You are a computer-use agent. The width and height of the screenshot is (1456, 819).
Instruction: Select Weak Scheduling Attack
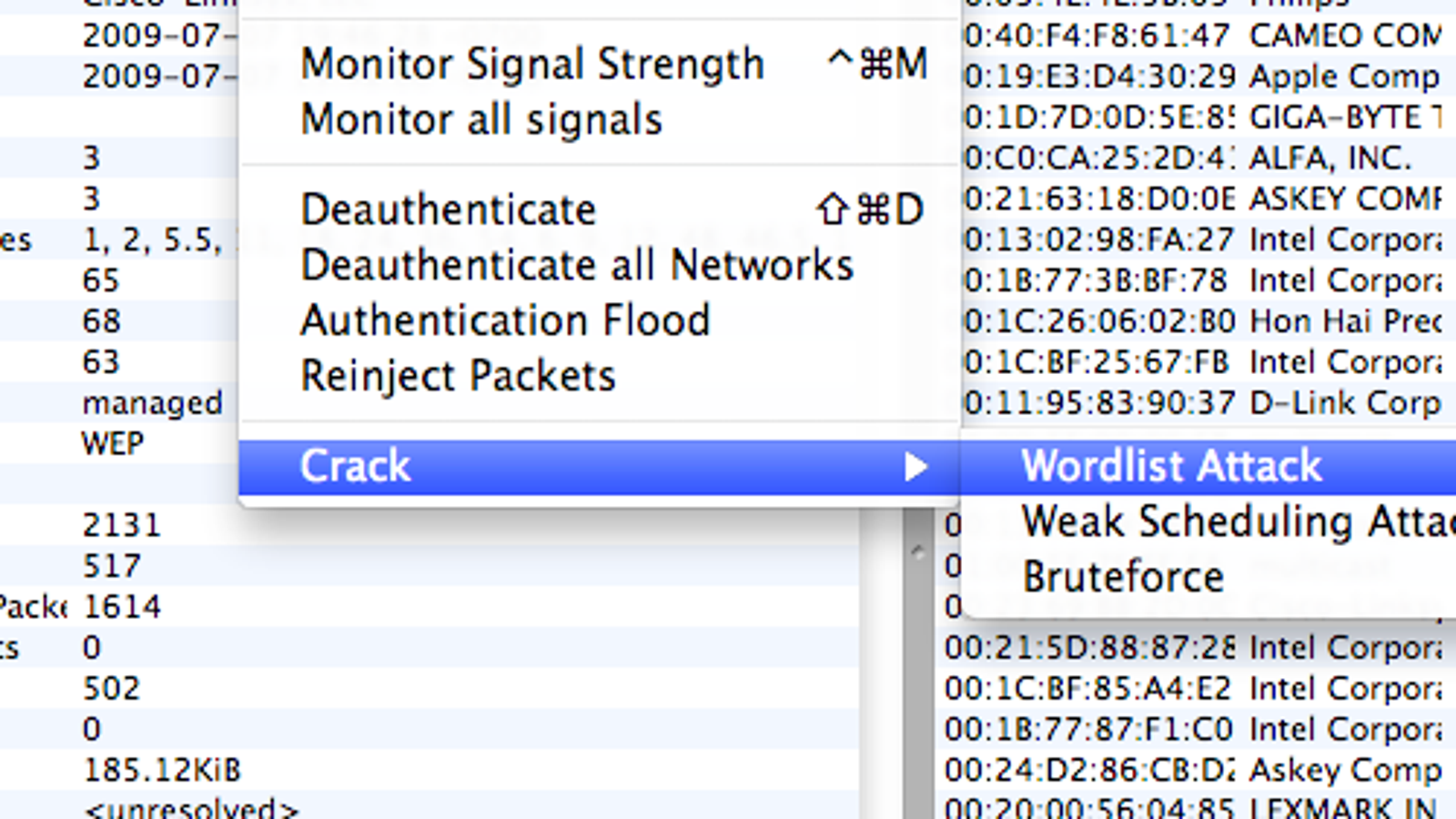tap(1208, 521)
